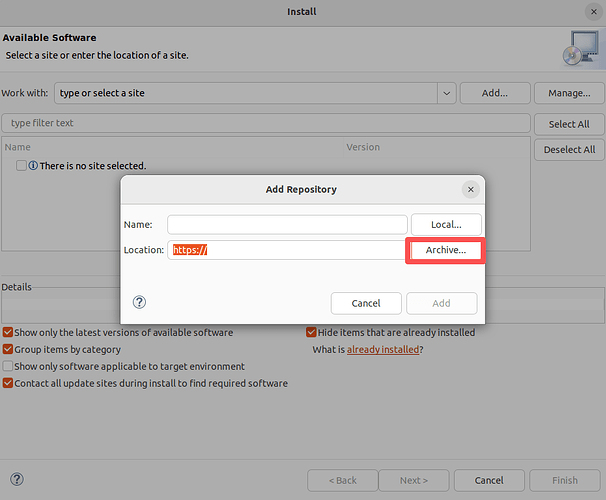Click 'Add...' button in Install window
This screenshot has height=500, width=606.
point(495,93)
